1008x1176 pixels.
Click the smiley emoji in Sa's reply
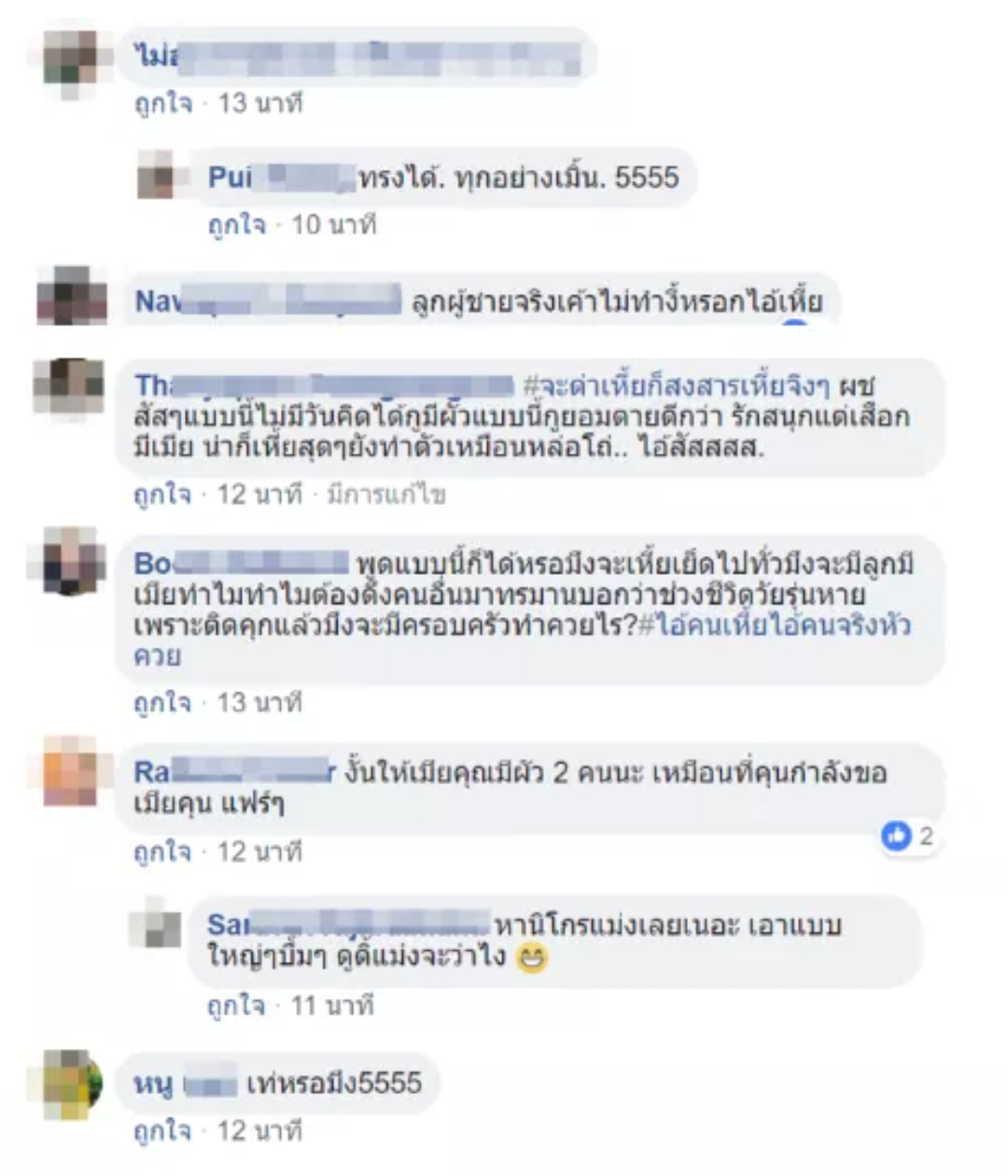pyautogui.click(x=532, y=959)
